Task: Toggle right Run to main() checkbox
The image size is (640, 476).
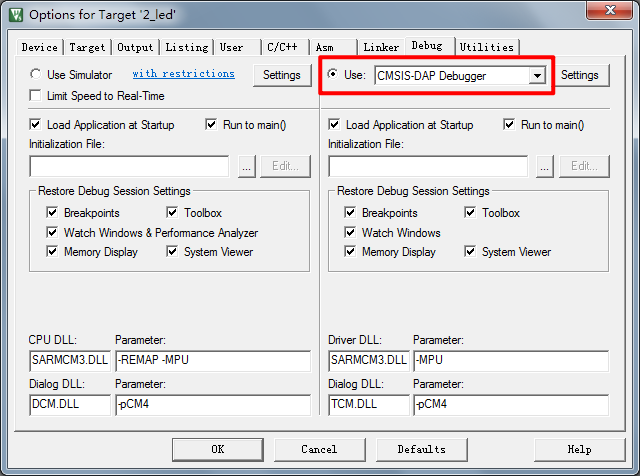Action: coord(510,125)
